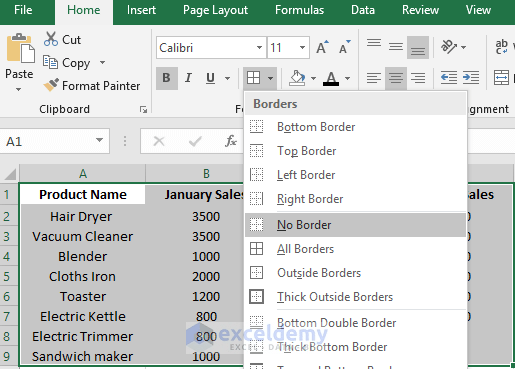Click the Copy button

(67, 63)
